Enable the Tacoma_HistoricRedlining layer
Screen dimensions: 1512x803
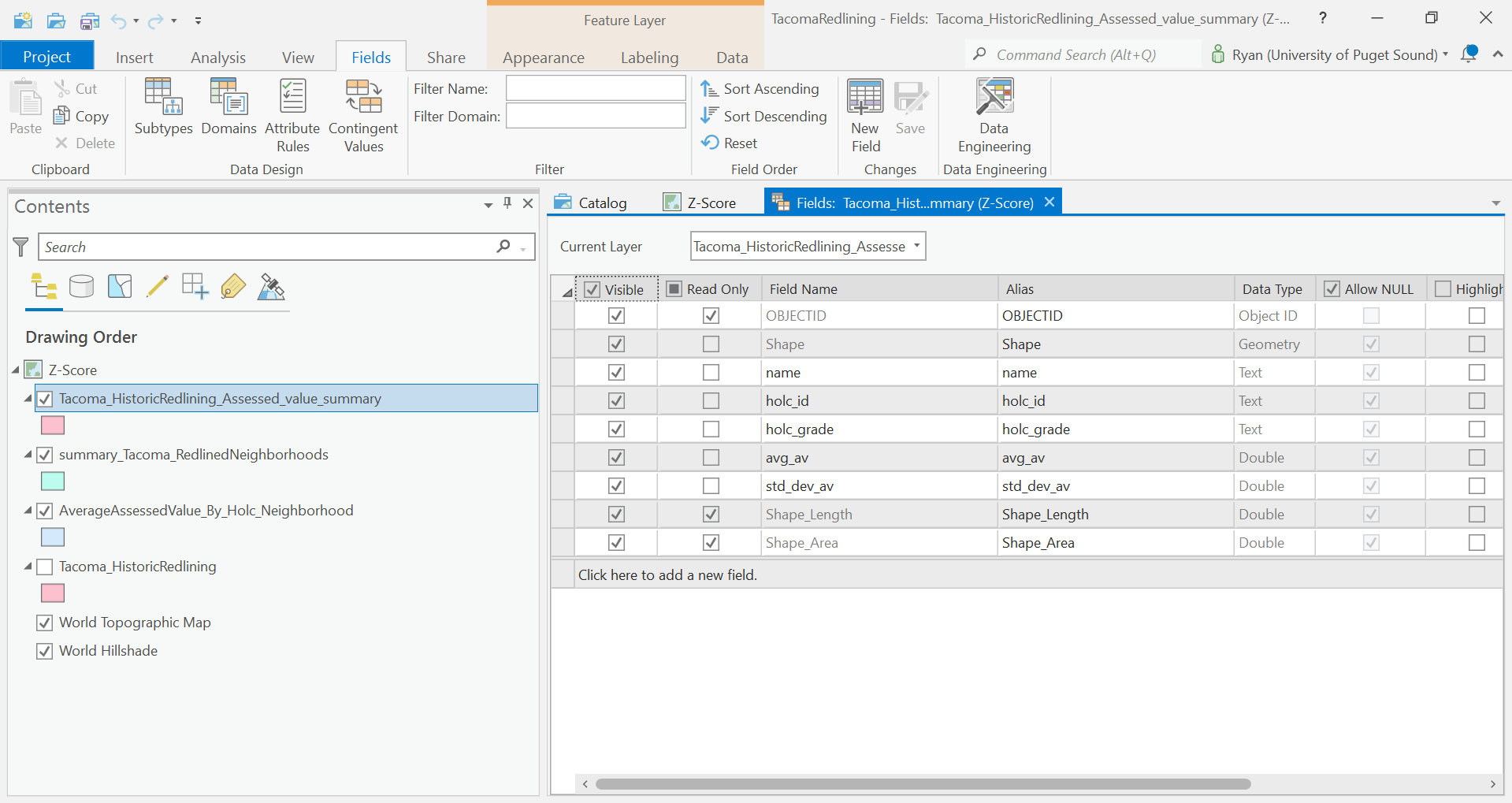(x=45, y=567)
